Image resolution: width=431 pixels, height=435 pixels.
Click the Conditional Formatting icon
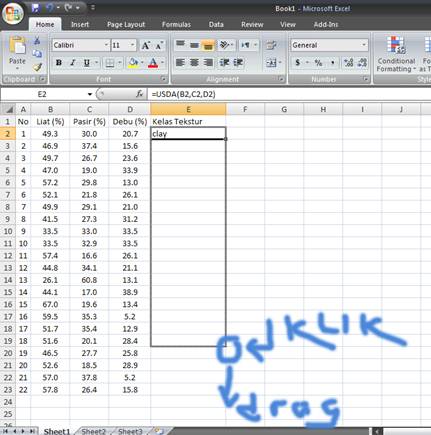(396, 54)
